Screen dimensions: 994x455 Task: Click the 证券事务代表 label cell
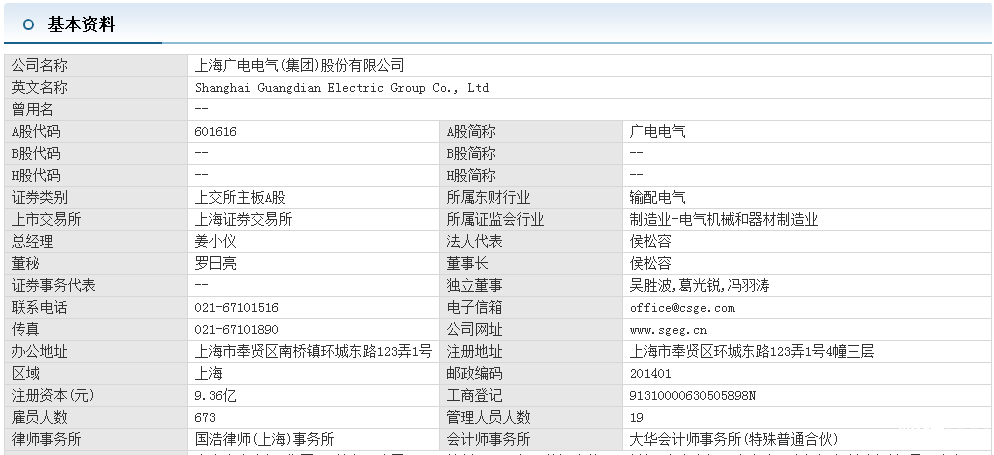point(96,286)
